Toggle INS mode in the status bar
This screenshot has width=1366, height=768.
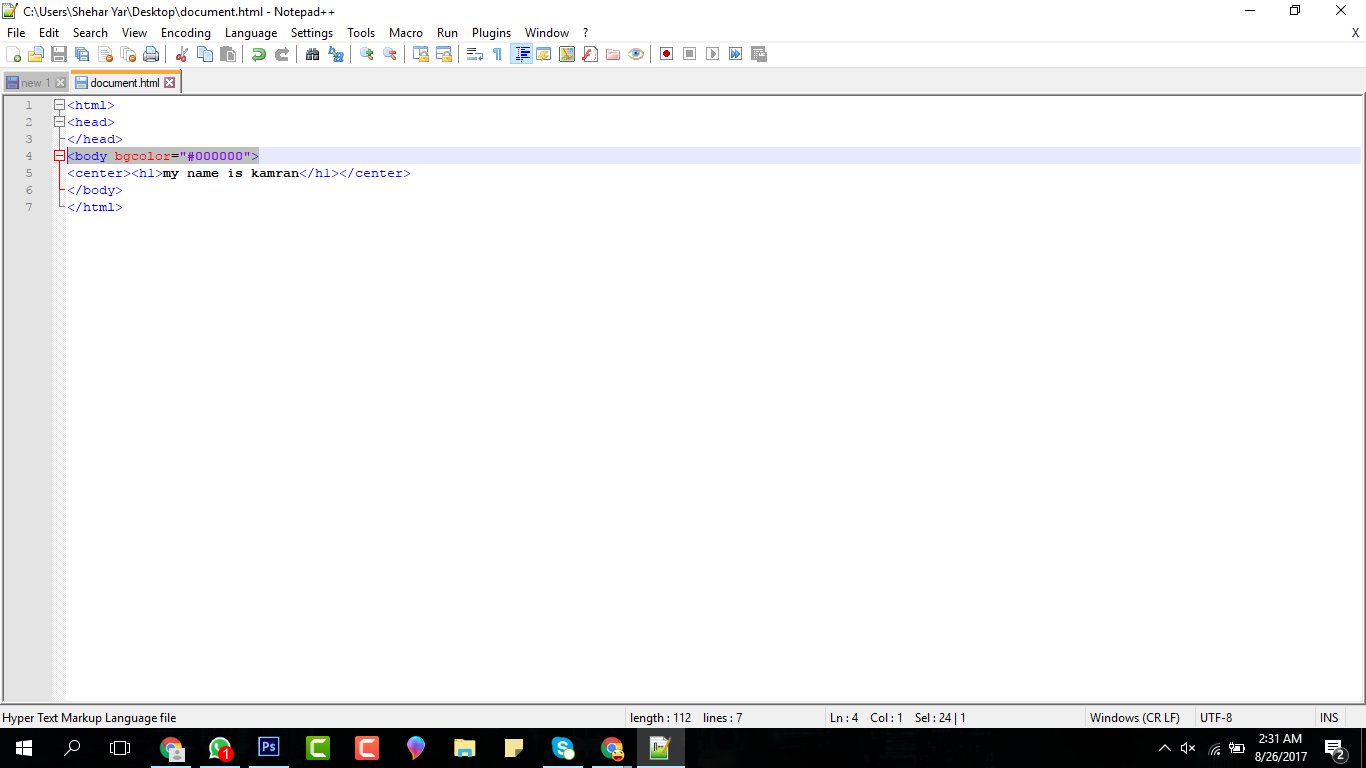tap(1329, 718)
